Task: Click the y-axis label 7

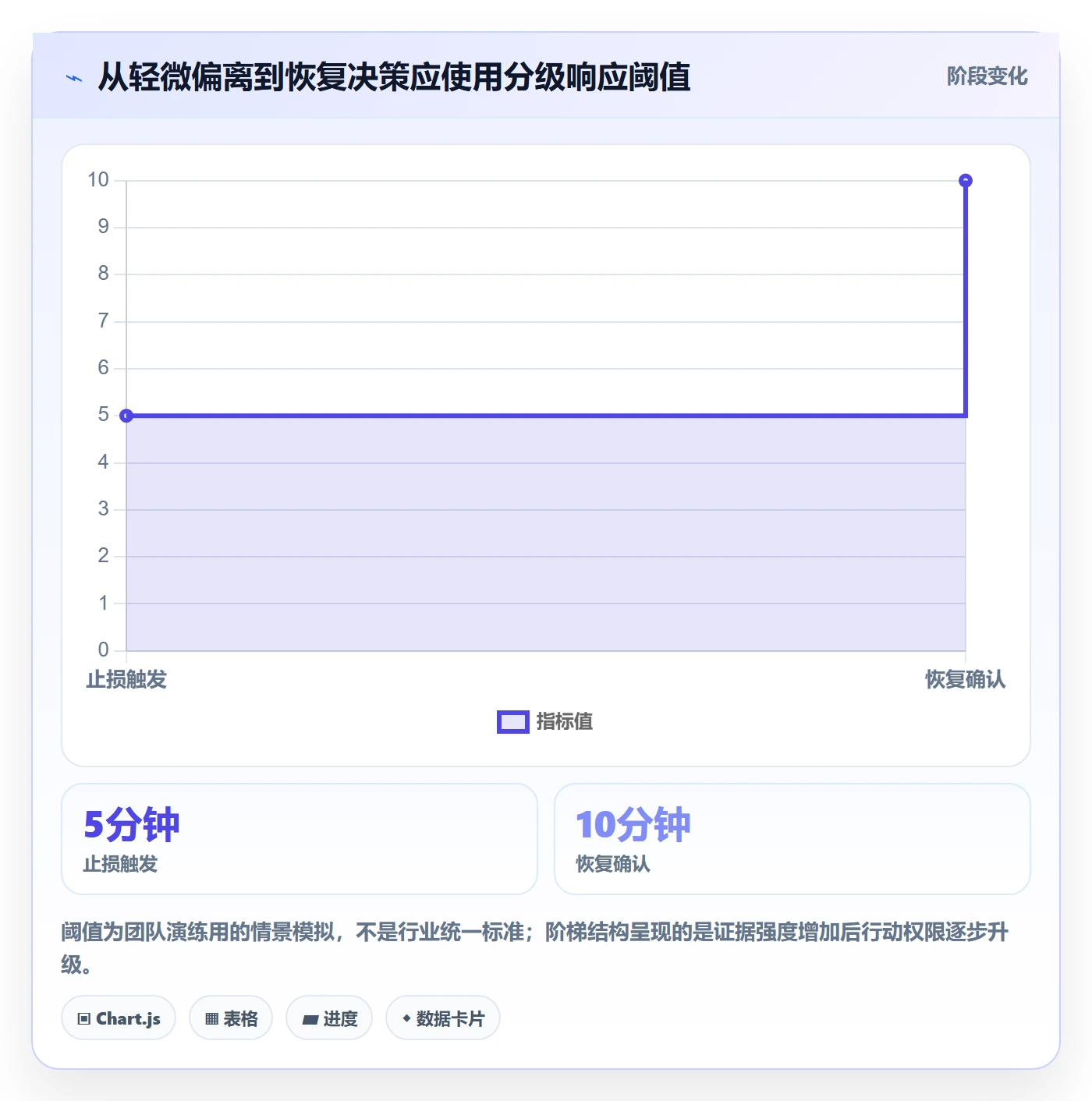Action: point(103,320)
